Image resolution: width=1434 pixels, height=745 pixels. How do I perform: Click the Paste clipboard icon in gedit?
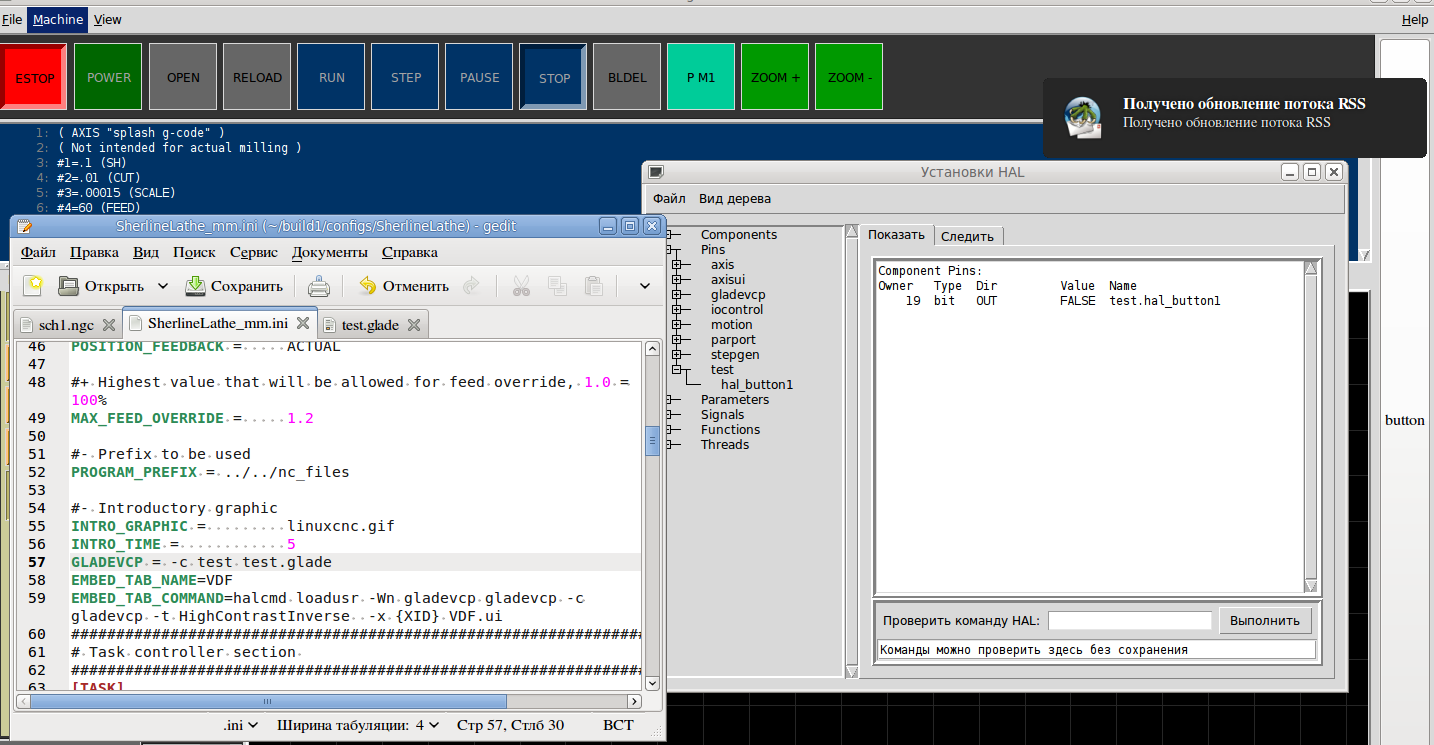593,286
